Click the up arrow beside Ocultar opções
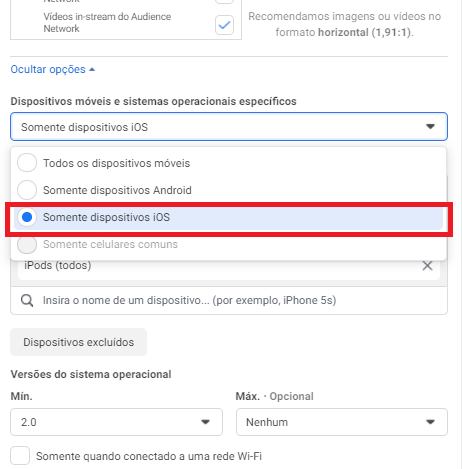Screen dimensions: 462x469 click(92, 69)
